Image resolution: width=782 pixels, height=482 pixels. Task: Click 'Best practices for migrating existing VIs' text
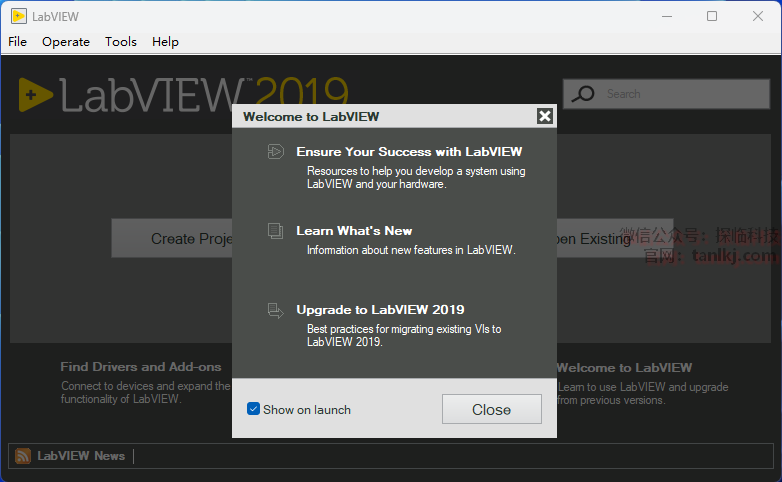pyautogui.click(x=404, y=335)
